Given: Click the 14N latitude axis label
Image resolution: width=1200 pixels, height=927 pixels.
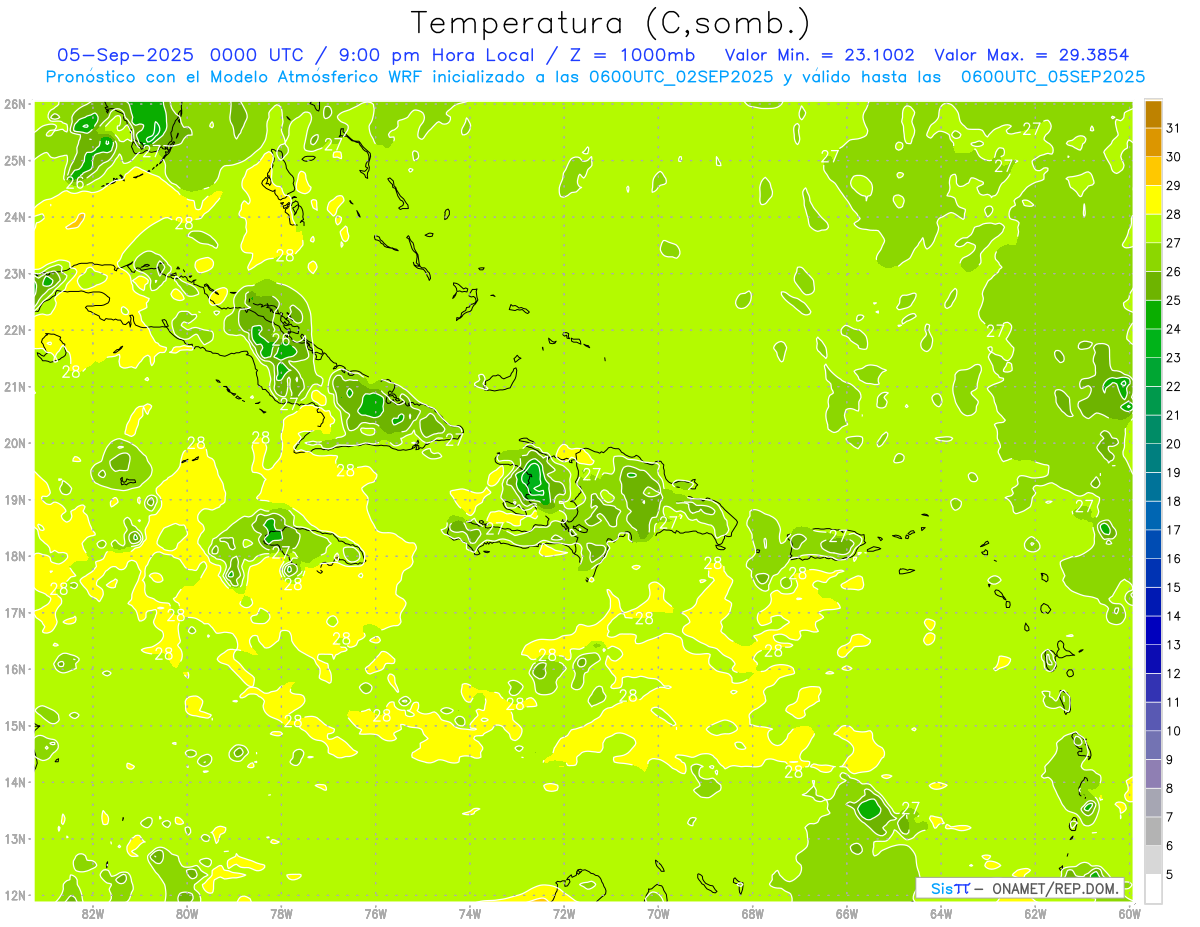Looking at the screenshot, I should click(15, 782).
